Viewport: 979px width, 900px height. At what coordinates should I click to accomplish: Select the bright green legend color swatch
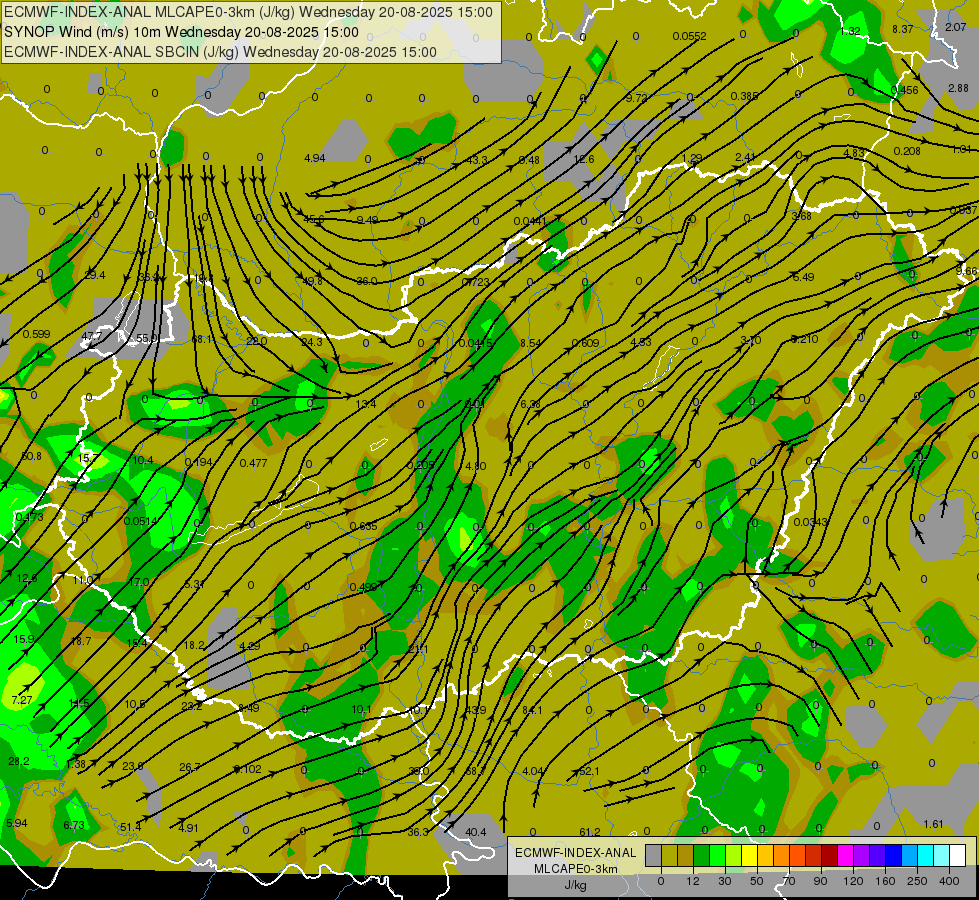(x=717, y=855)
